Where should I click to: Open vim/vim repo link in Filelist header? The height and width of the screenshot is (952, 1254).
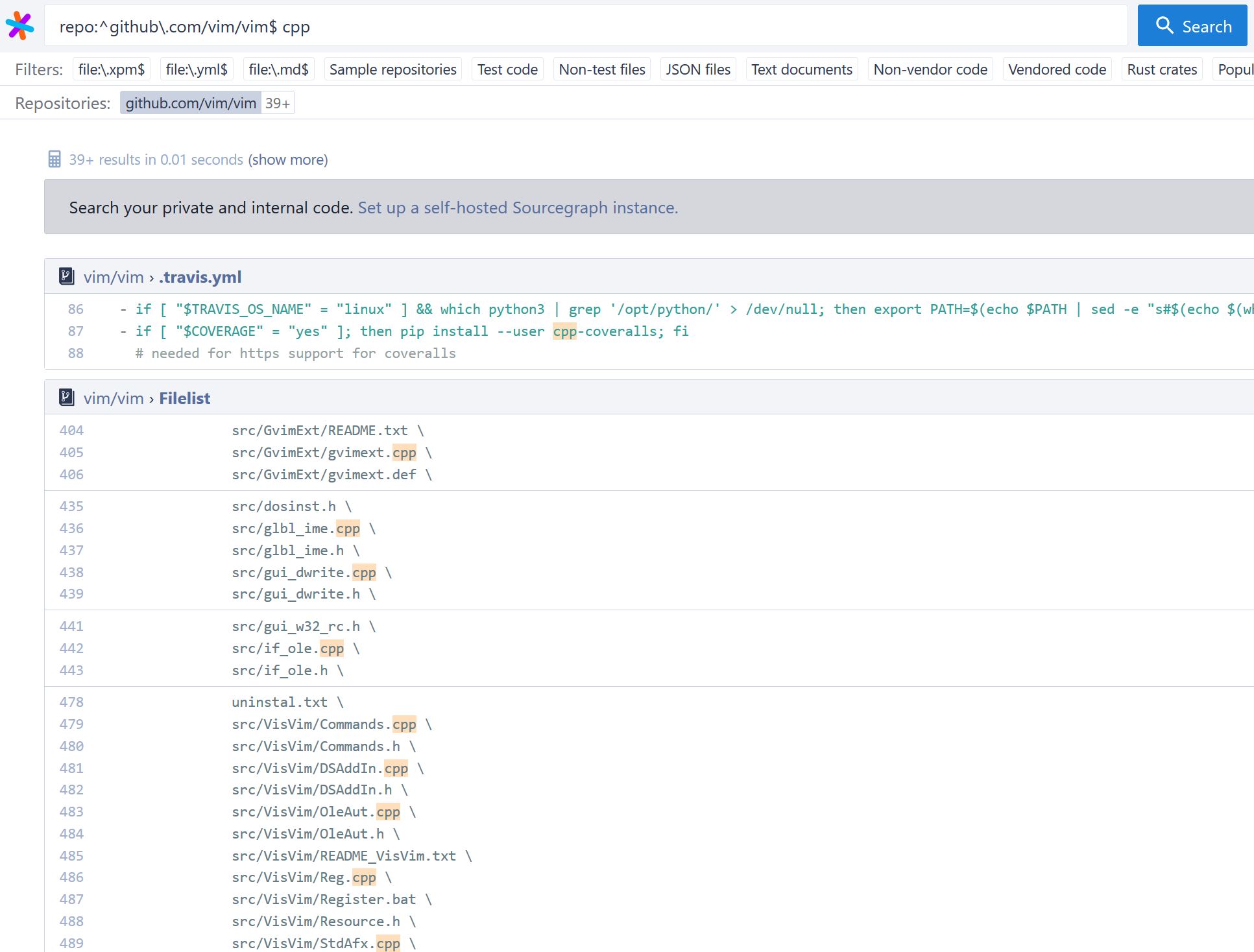click(x=114, y=398)
